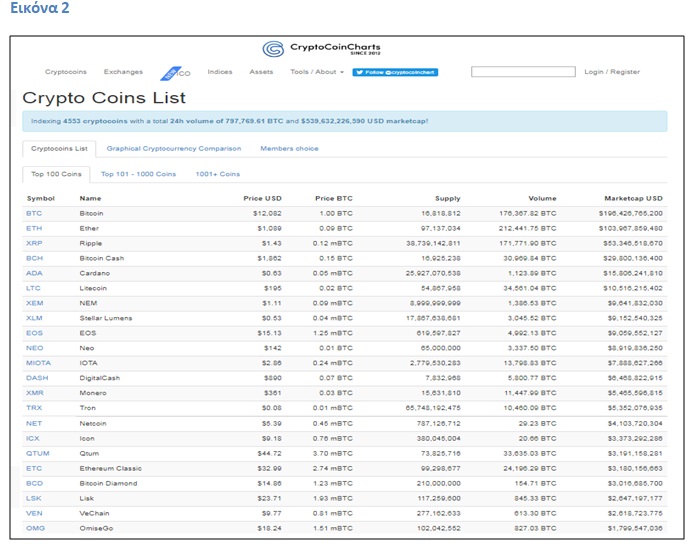Click the Marketcap USD column header
The height and width of the screenshot is (557, 690).
tap(633, 198)
